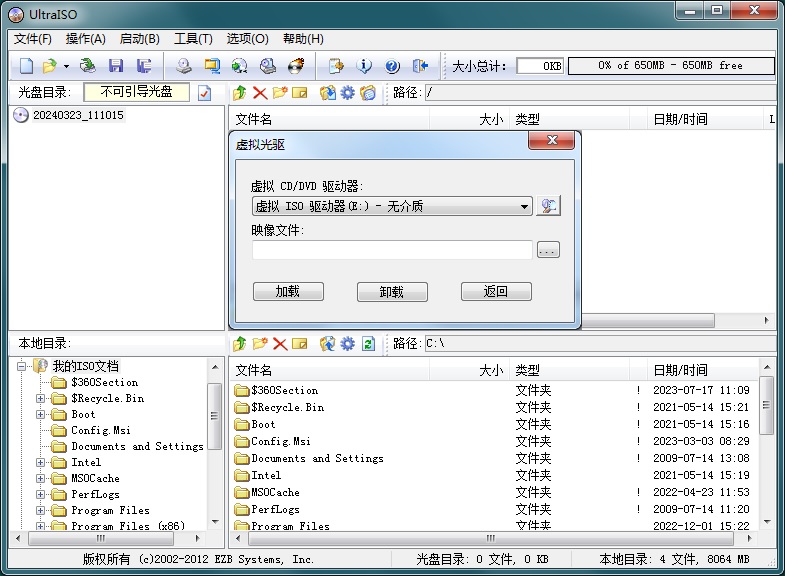Select disc 20240323_111015 in tree
The height and width of the screenshot is (576, 785).
tap(78, 115)
